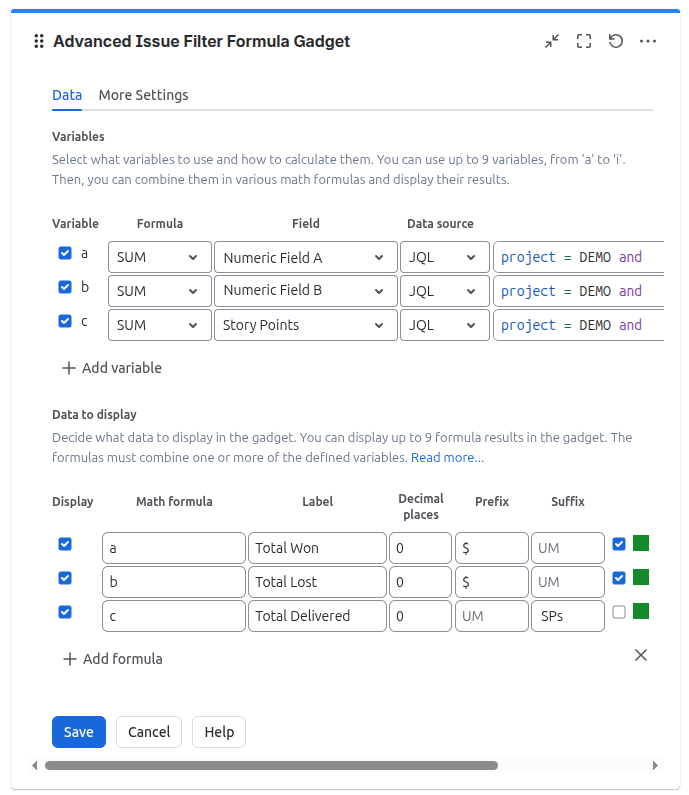Open SUM formula dropdown for variable b
The height and width of the screenshot is (795, 689).
160,291
